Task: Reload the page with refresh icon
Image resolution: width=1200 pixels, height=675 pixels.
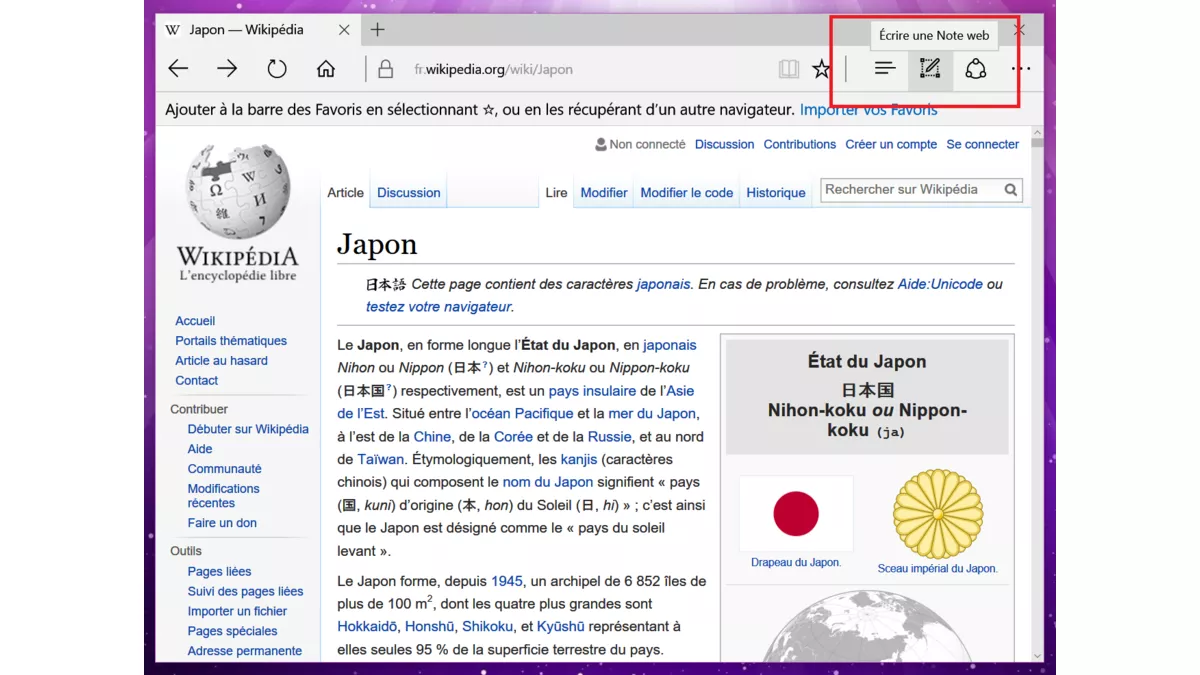Action: 277,69
